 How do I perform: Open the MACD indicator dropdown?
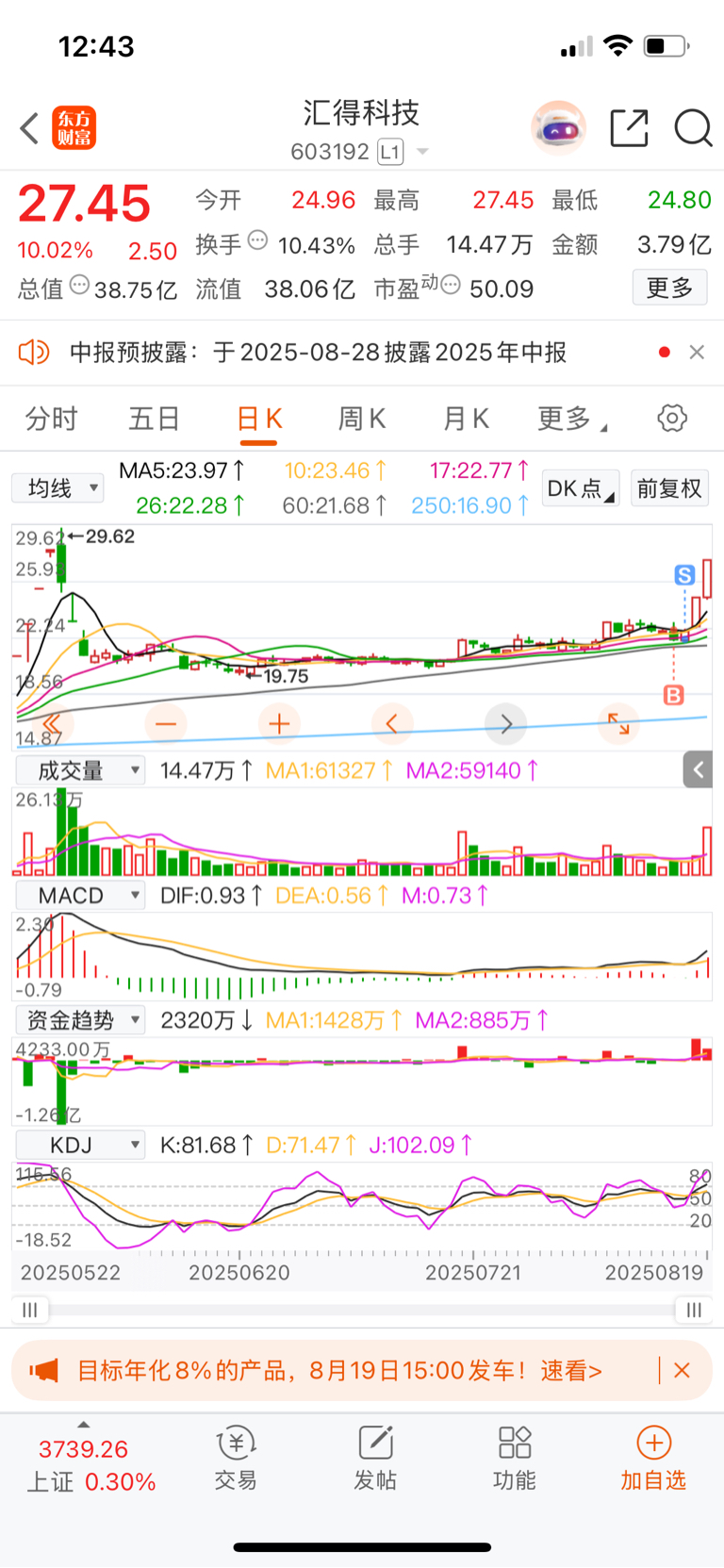click(80, 895)
